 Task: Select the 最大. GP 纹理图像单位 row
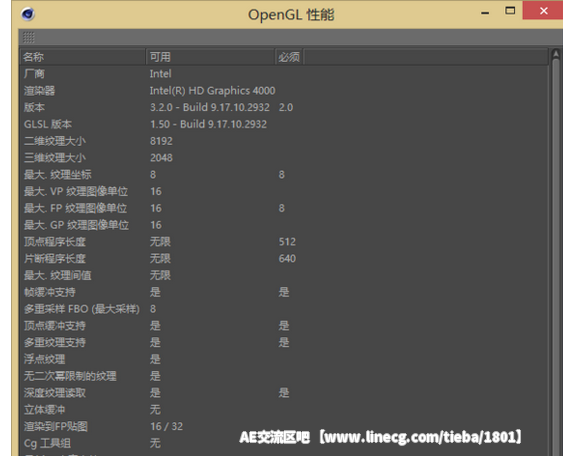point(76,225)
